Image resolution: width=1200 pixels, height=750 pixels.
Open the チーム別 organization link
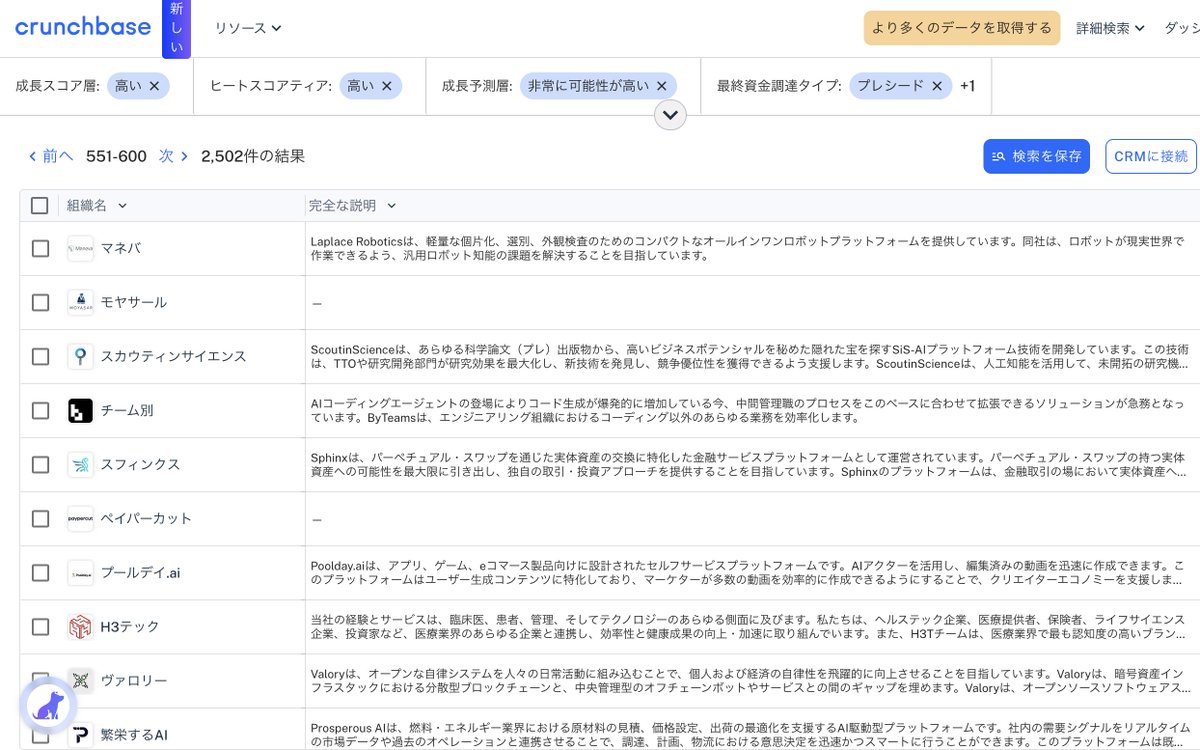click(x=127, y=410)
